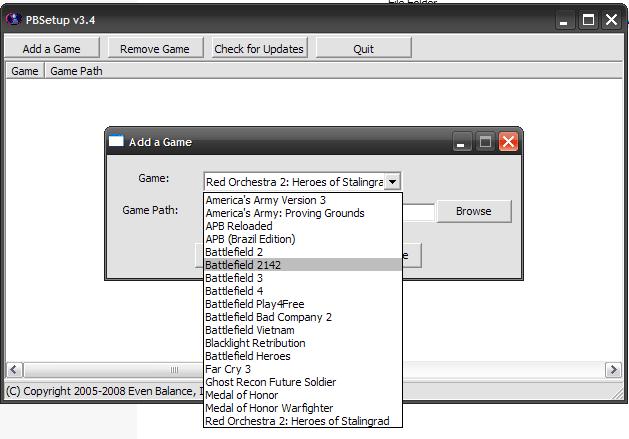Choose APB (Brazil Edition) entry
629x439 pixels.
[x=302, y=239]
